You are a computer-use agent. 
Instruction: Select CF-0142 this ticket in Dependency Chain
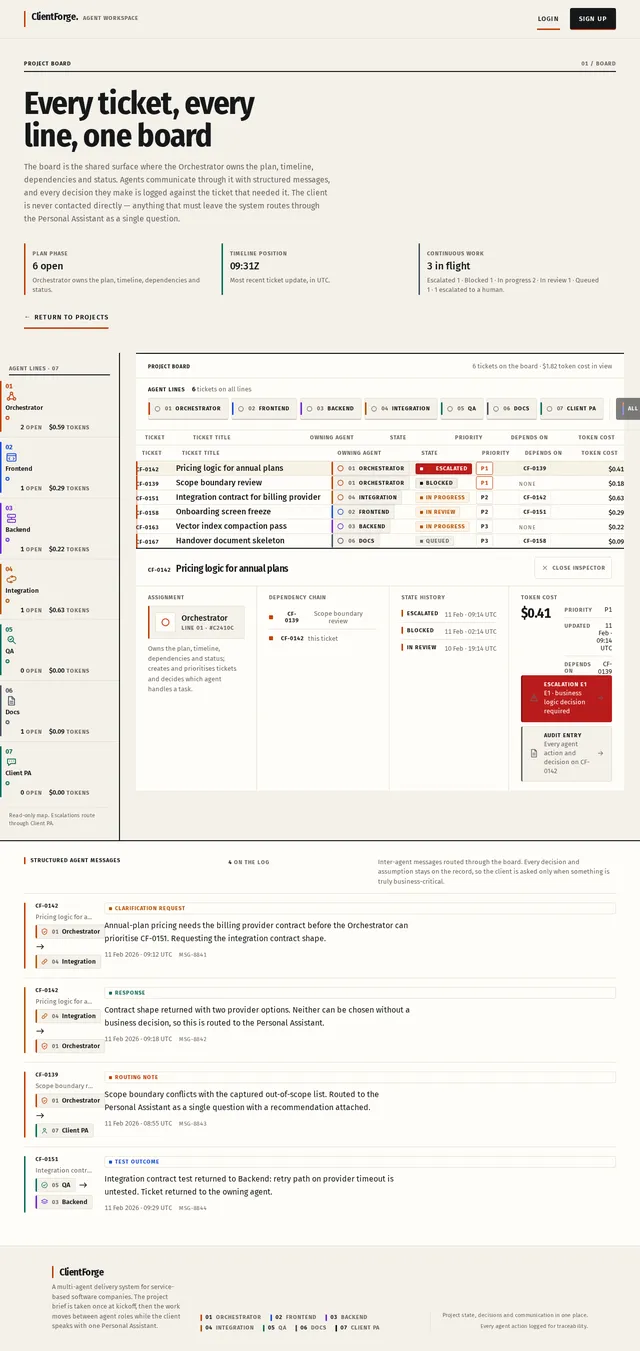click(x=323, y=638)
